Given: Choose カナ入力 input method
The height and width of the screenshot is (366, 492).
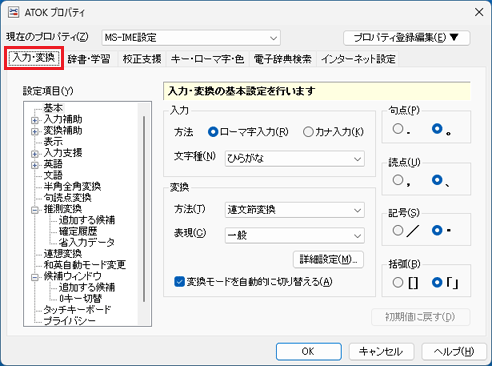Looking at the screenshot, I should (x=333, y=132).
